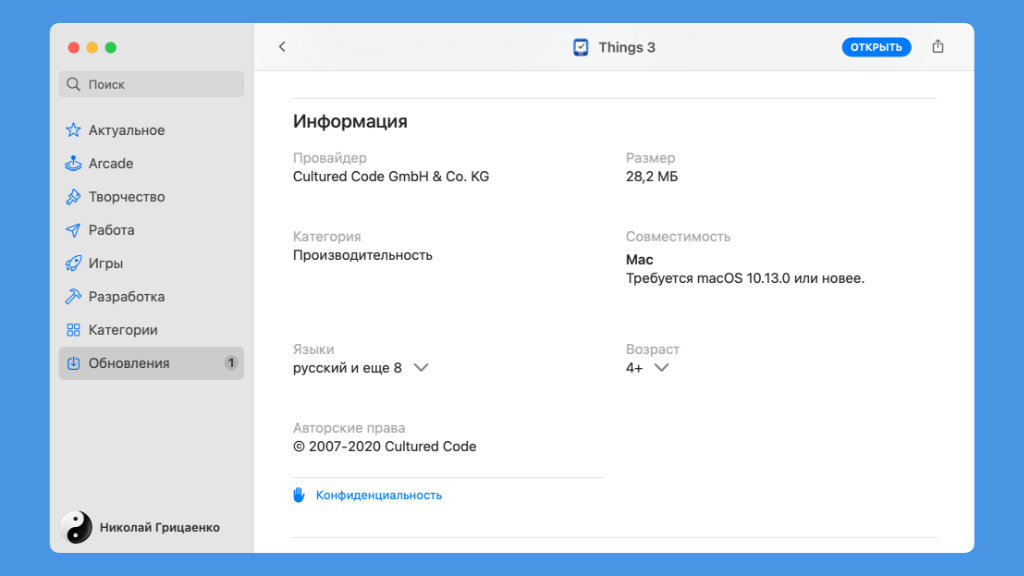
Task: Maximize the window with green button
Action: click(111, 48)
